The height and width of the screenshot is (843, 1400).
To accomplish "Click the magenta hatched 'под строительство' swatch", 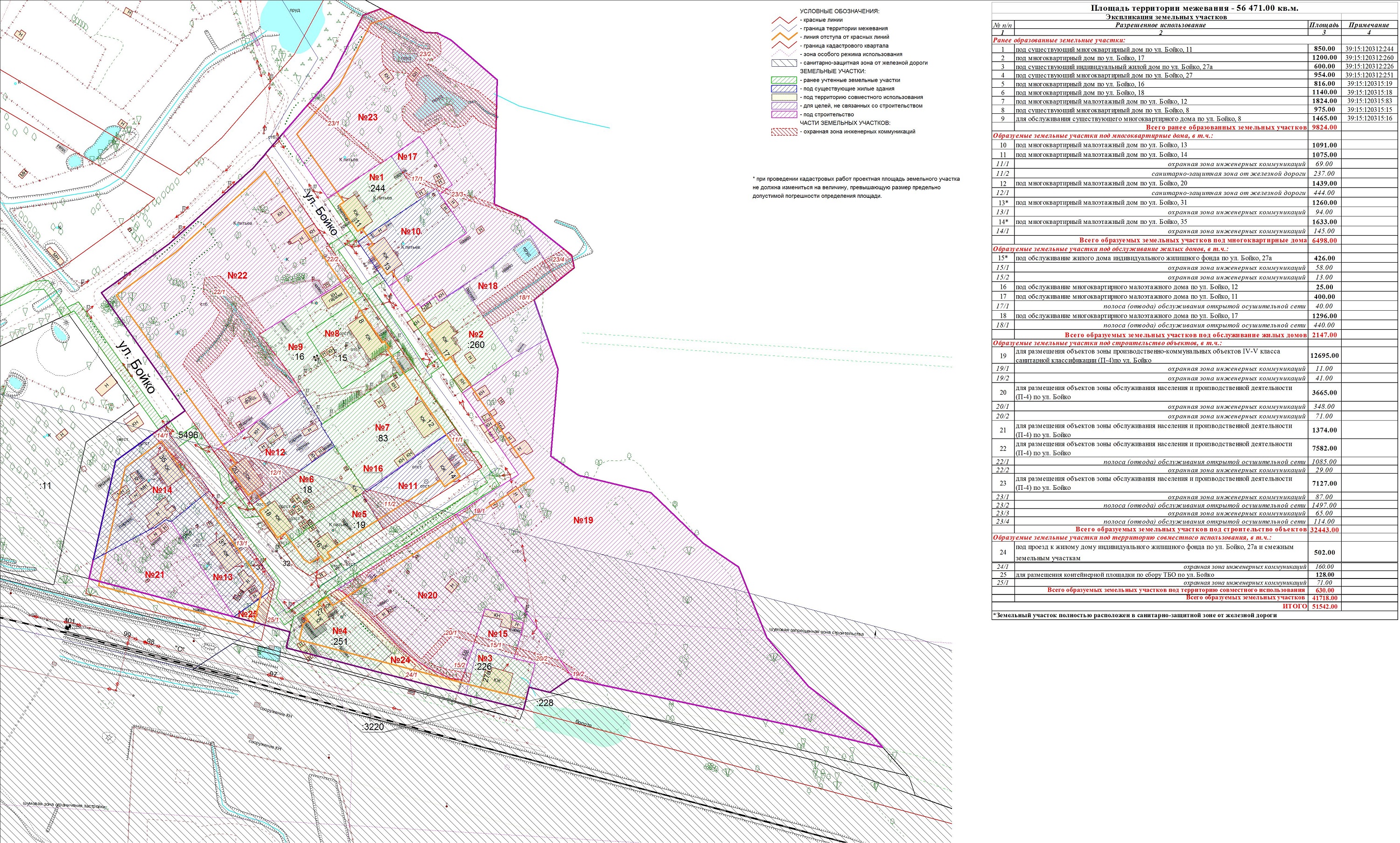I will coord(784,114).
